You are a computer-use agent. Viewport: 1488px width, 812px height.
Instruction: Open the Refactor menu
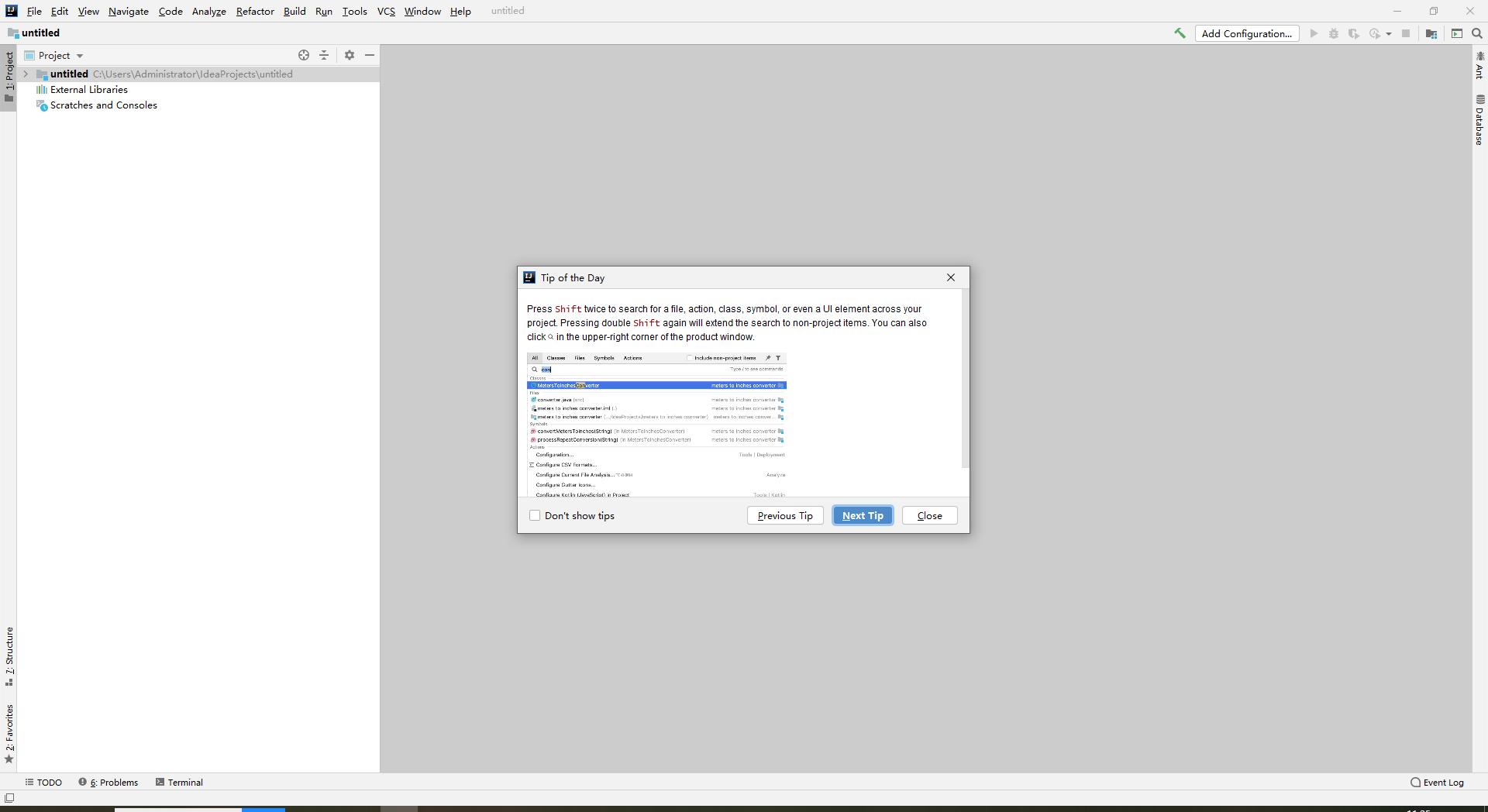click(x=255, y=11)
